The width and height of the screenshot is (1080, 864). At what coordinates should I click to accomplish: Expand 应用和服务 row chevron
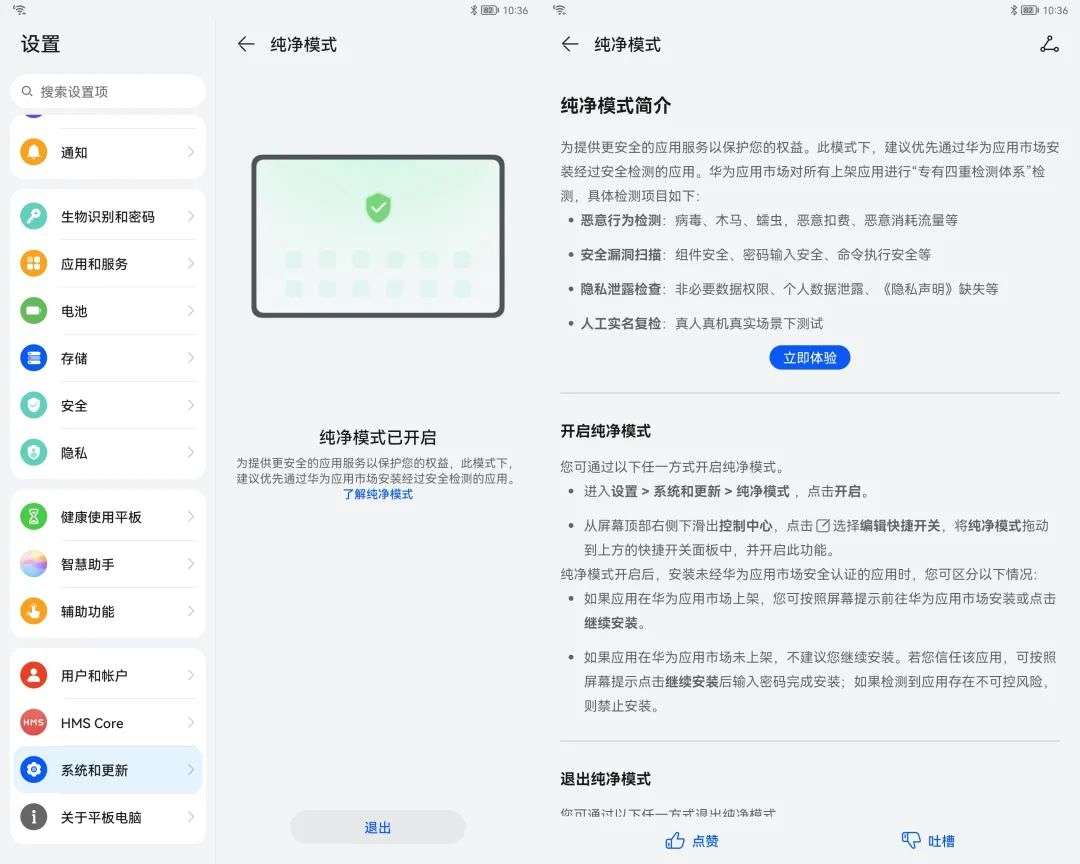[191, 263]
